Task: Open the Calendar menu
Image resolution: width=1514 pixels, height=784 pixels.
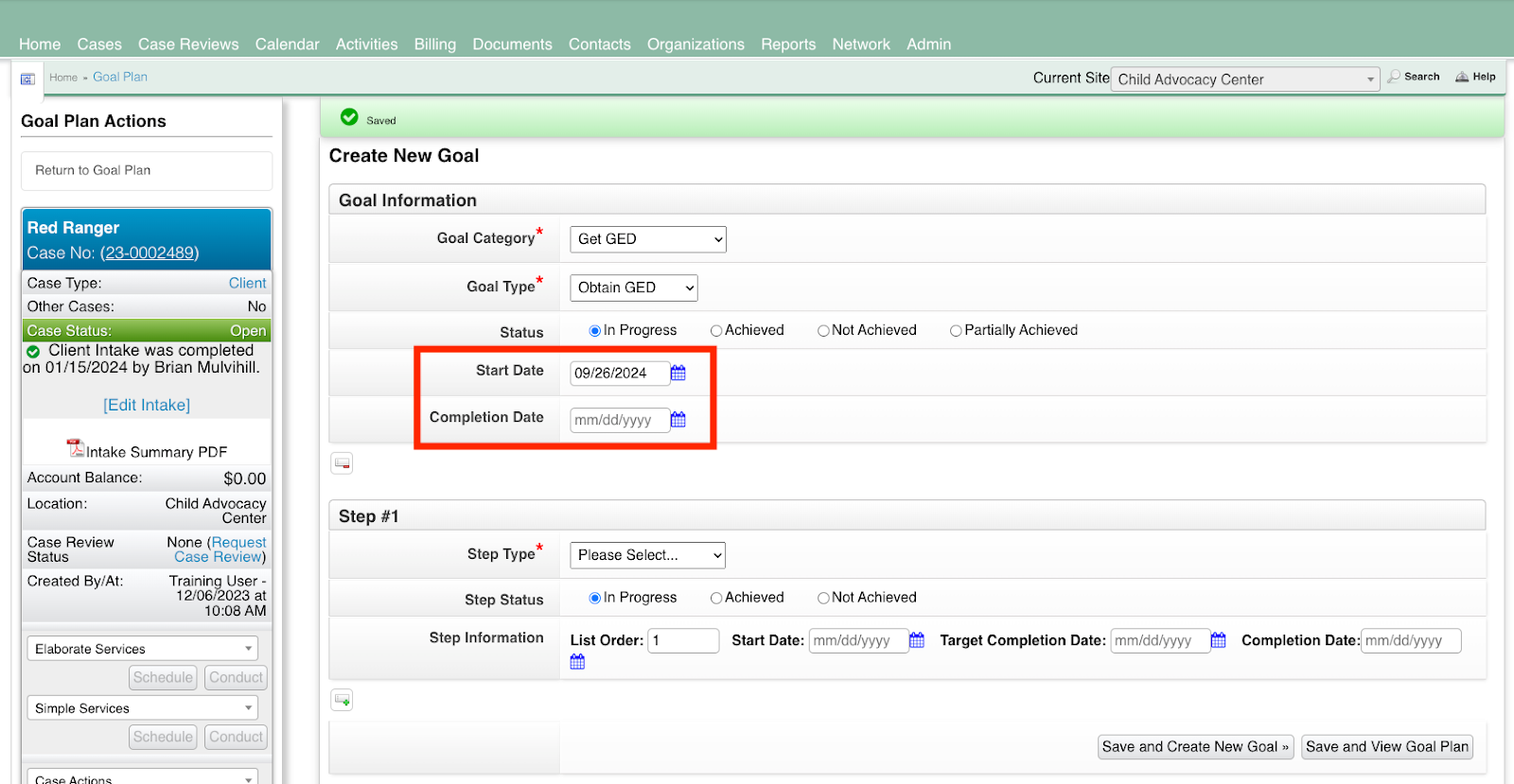Action: tap(287, 44)
